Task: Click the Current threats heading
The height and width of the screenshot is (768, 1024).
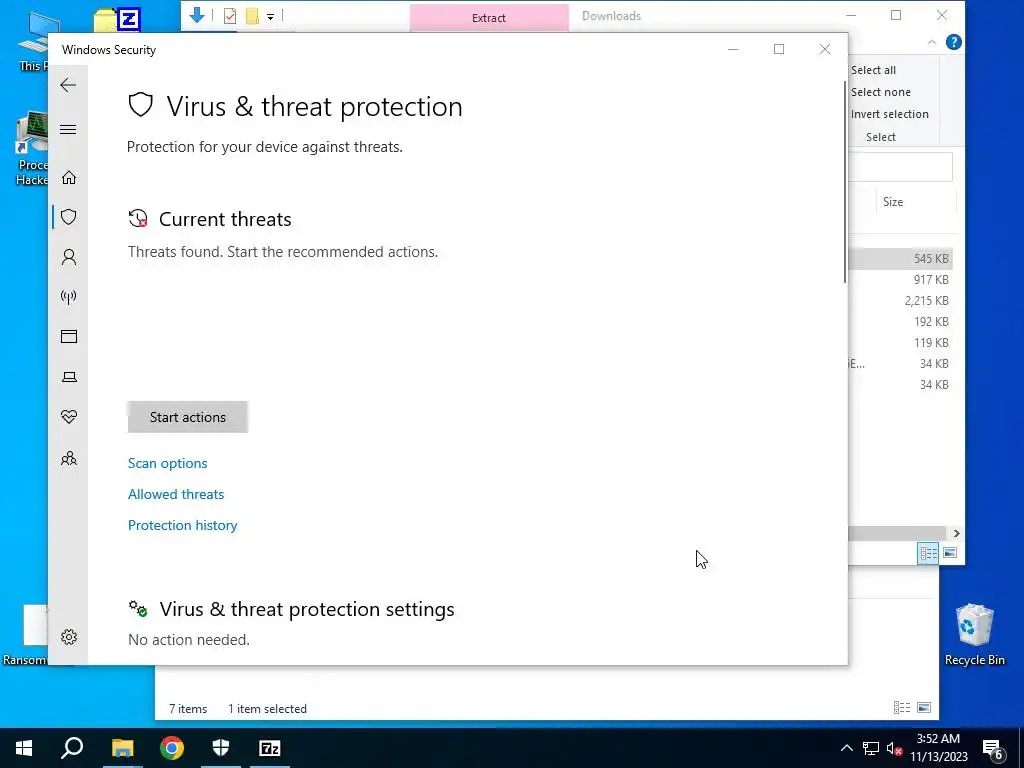Action: click(x=225, y=219)
